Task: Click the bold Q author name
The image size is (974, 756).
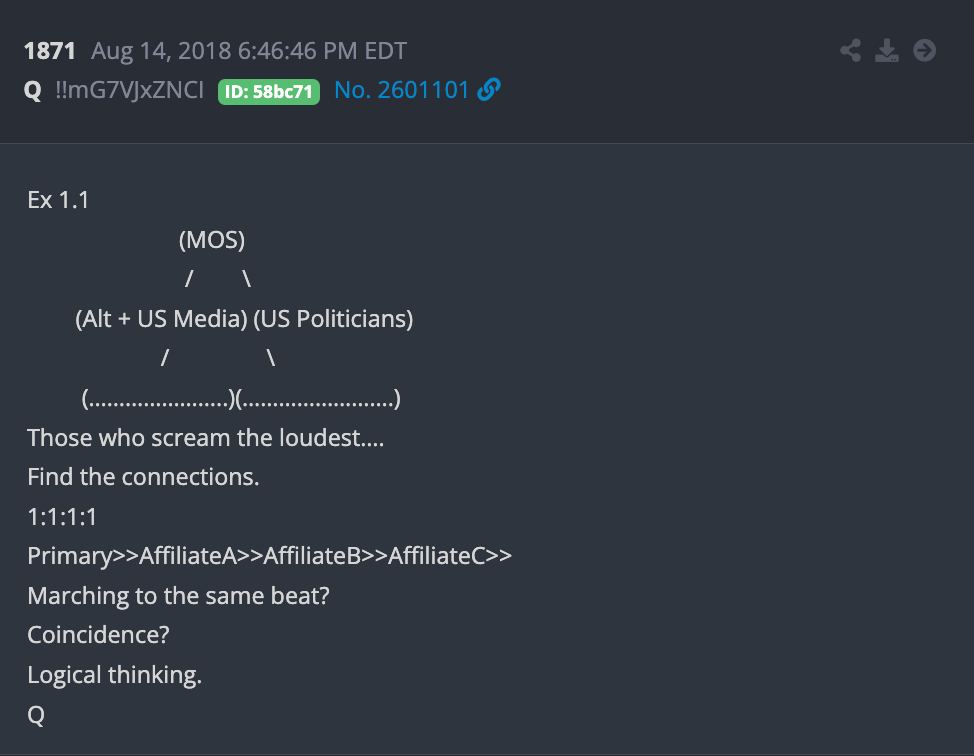Action: [32, 91]
